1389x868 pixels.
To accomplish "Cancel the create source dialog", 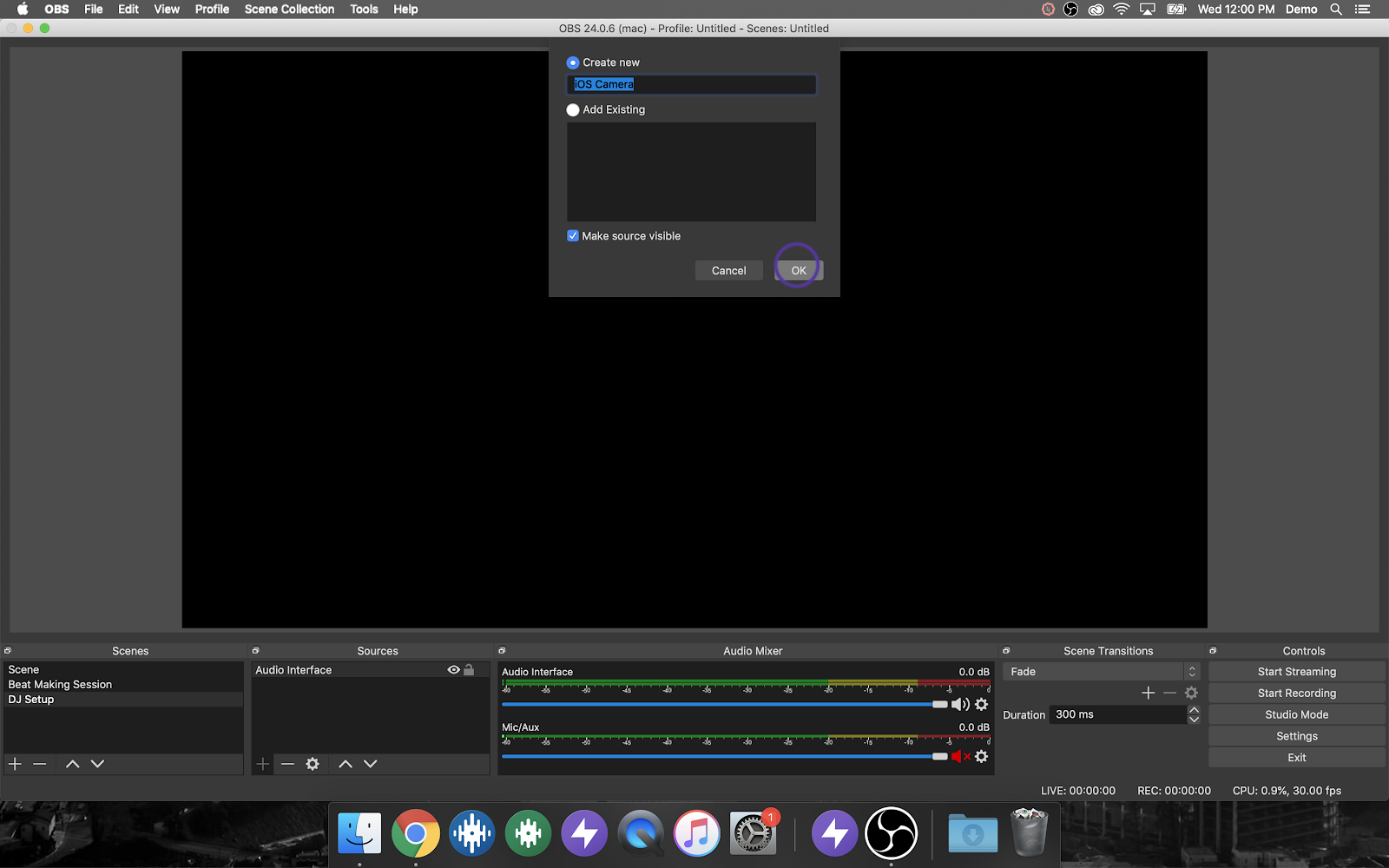I will coord(729,271).
